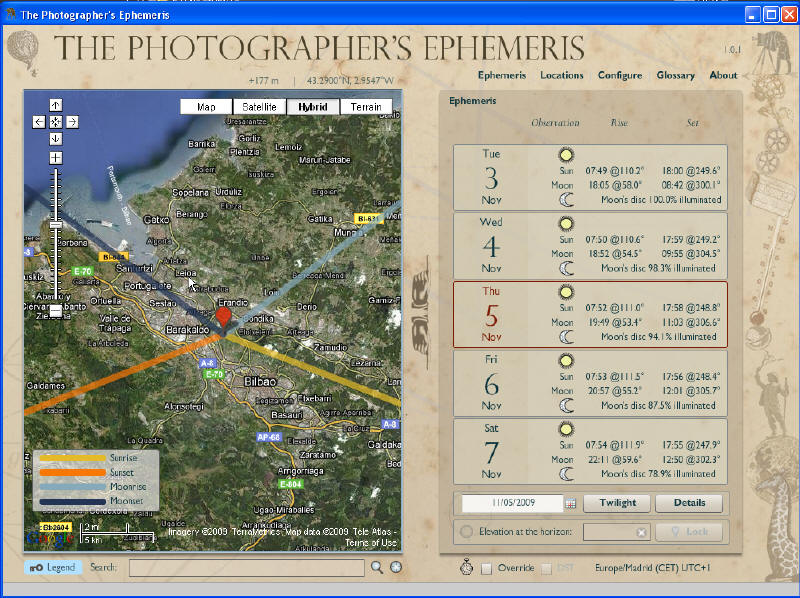Image resolution: width=800 pixels, height=598 pixels.
Task: Click the moon icon for Fri 6 Nov
Action: pyautogui.click(x=566, y=405)
